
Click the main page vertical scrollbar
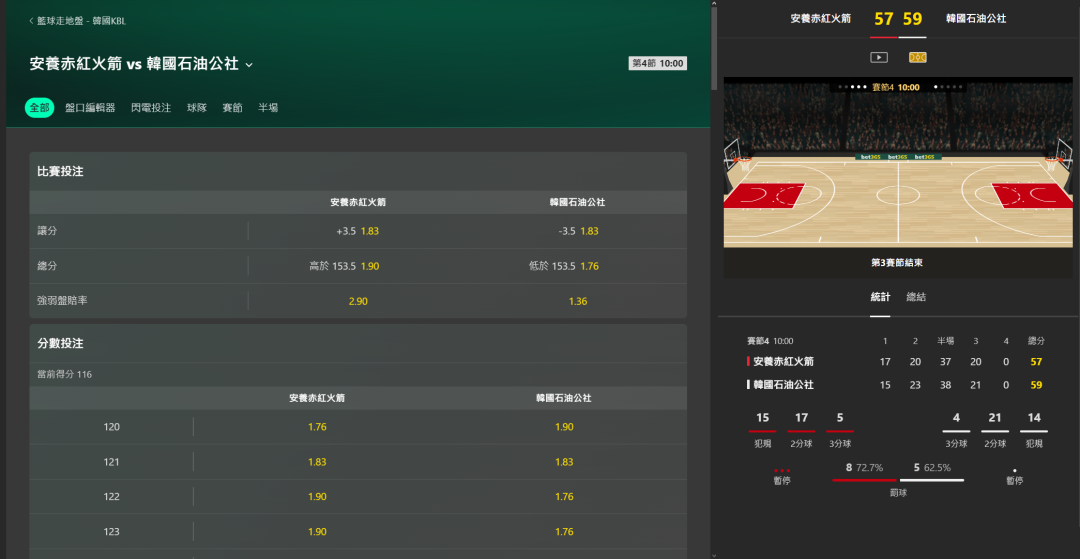(x=714, y=48)
